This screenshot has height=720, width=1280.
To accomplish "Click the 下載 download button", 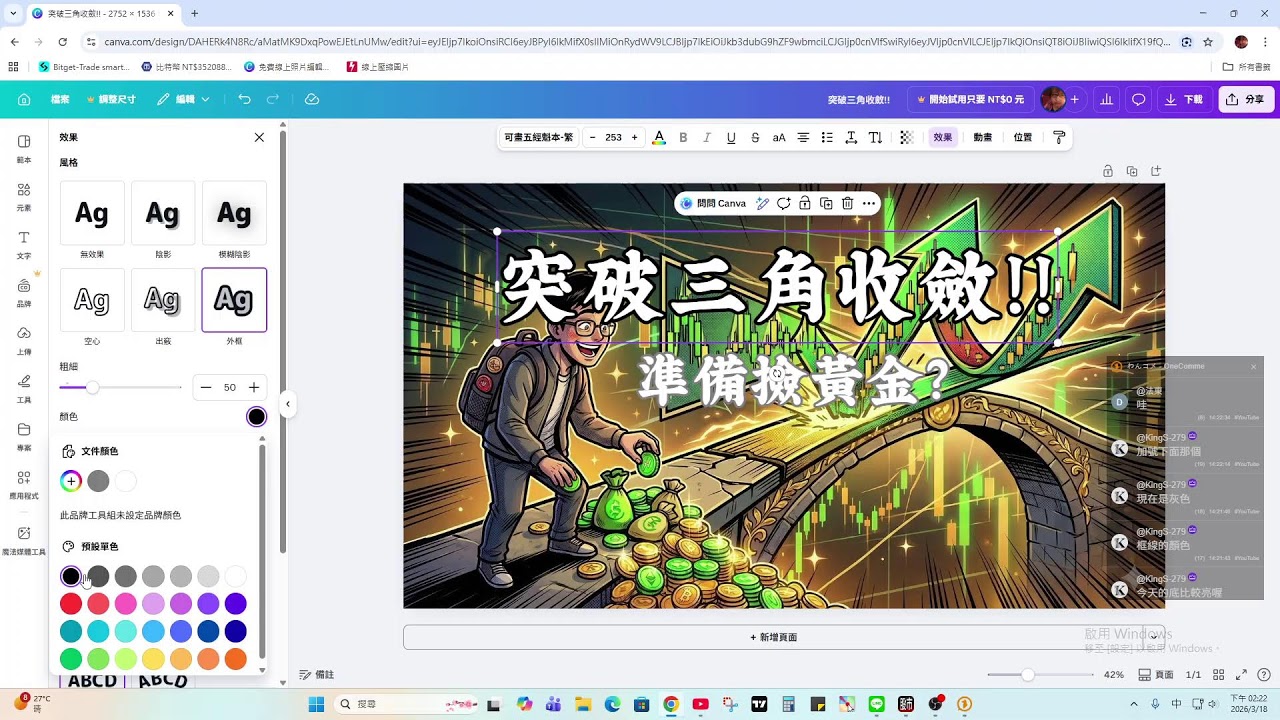I will 1185,99.
